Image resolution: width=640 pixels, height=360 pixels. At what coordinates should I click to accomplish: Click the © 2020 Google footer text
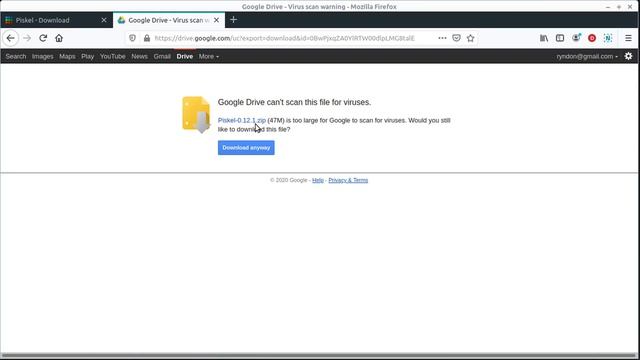(x=289, y=180)
